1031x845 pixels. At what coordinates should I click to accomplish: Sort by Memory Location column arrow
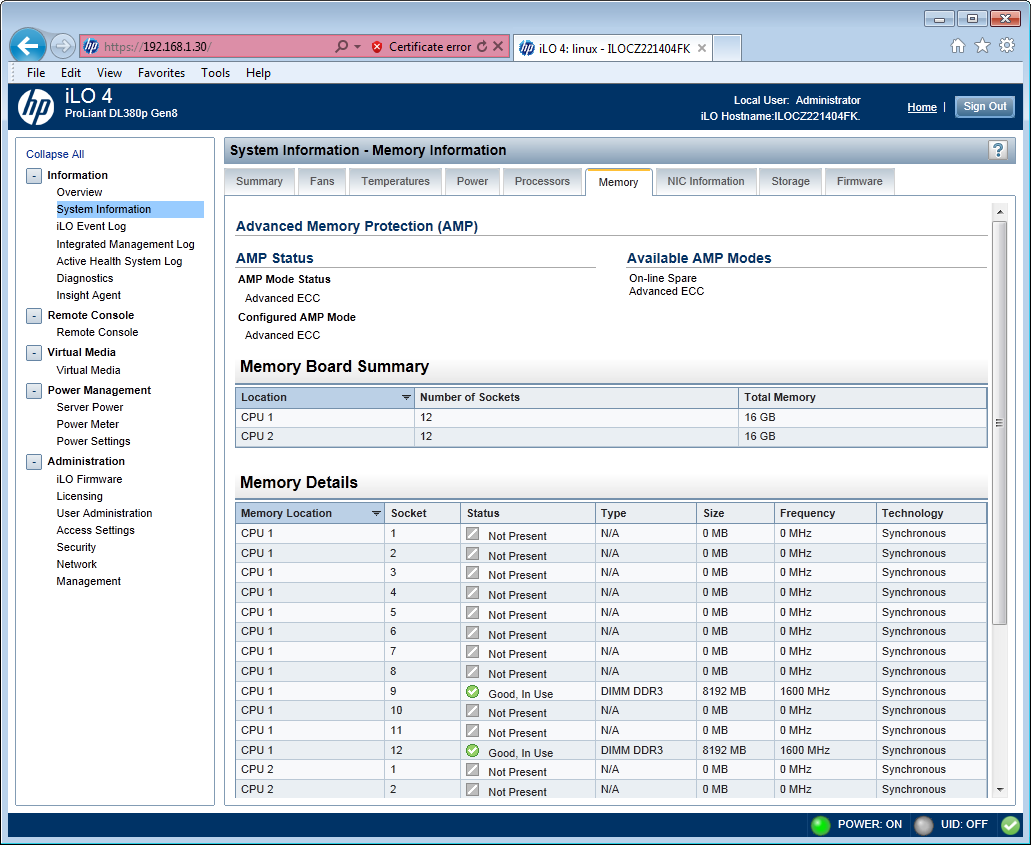point(376,513)
